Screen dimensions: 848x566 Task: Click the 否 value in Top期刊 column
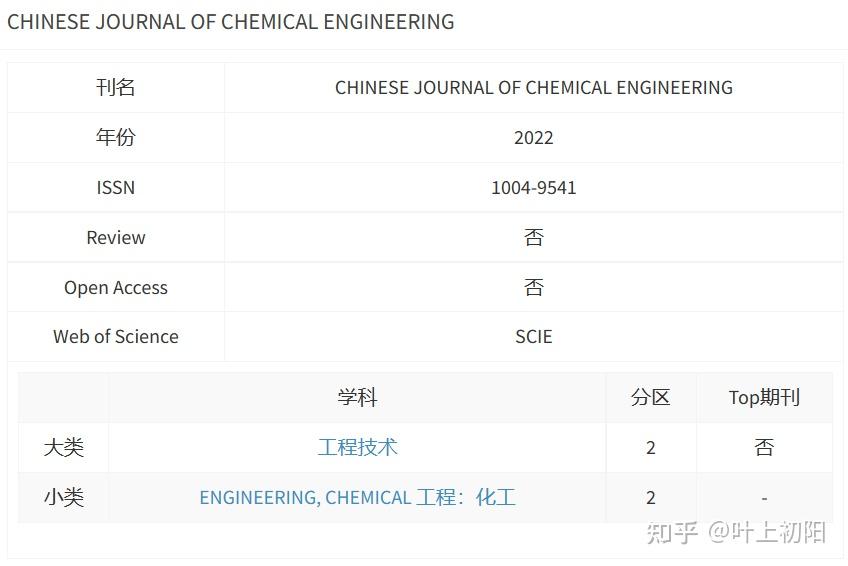[x=764, y=447]
